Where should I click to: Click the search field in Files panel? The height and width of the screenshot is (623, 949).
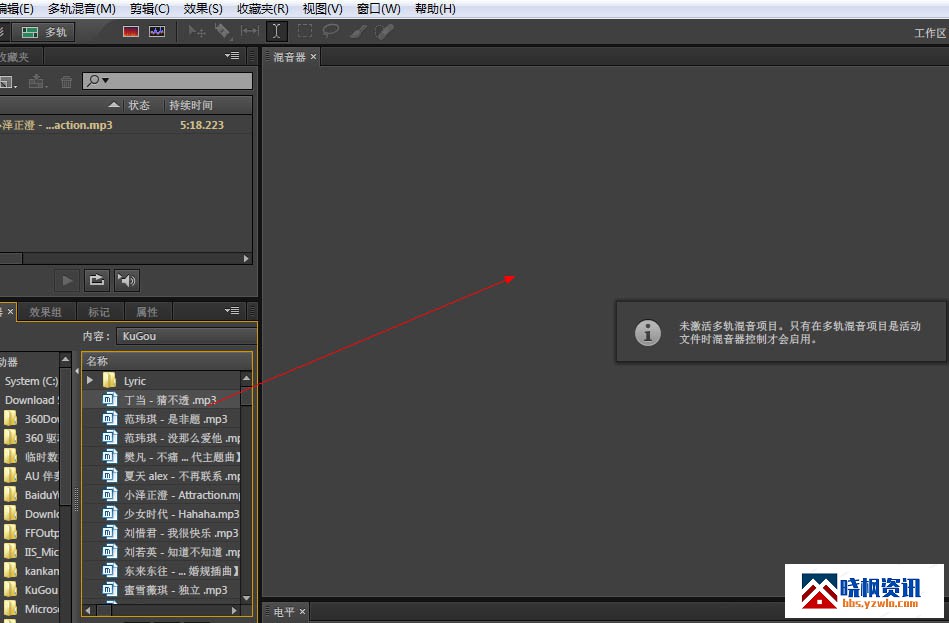coord(168,81)
